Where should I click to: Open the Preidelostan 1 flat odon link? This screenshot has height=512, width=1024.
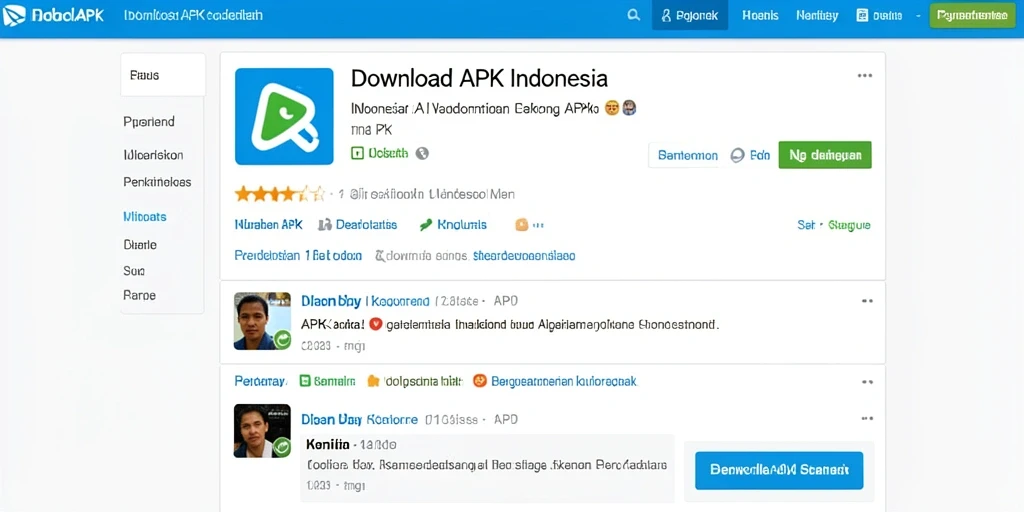[298, 256]
